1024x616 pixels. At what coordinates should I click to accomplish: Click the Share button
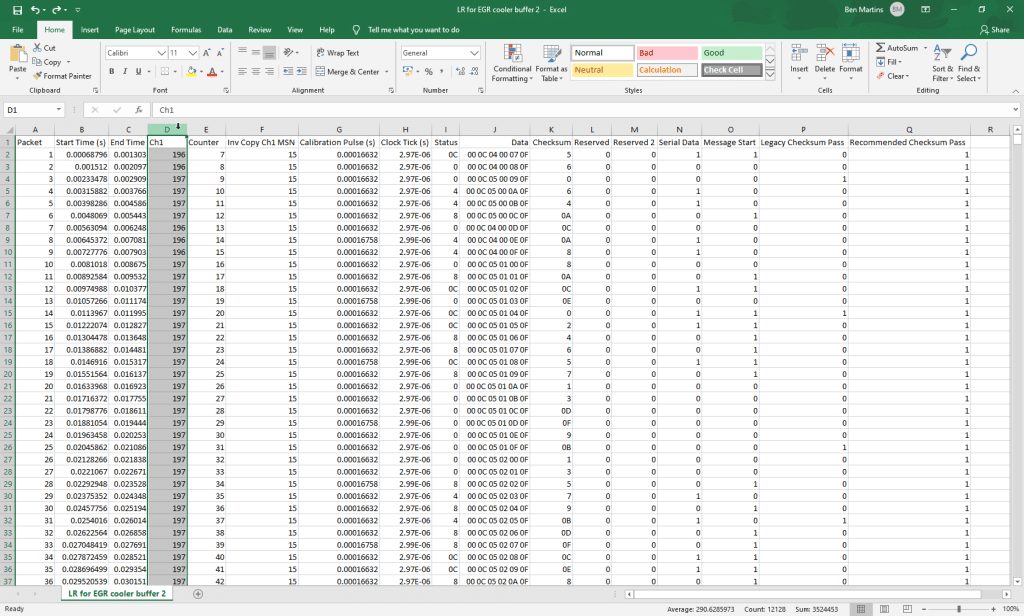[995, 29]
